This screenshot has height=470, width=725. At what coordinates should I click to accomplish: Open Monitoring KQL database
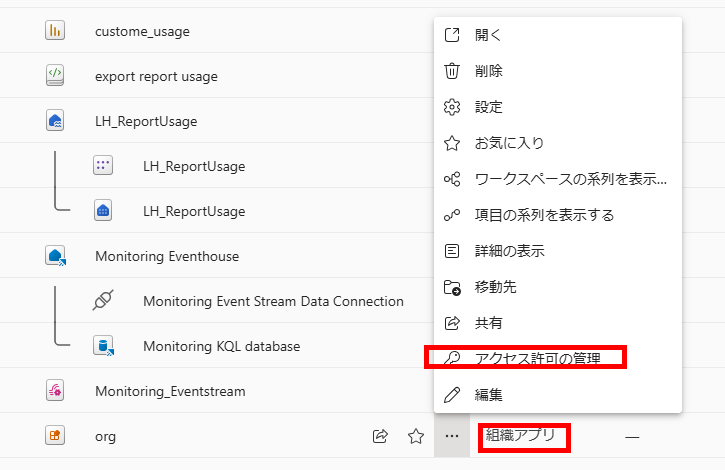coord(221,346)
